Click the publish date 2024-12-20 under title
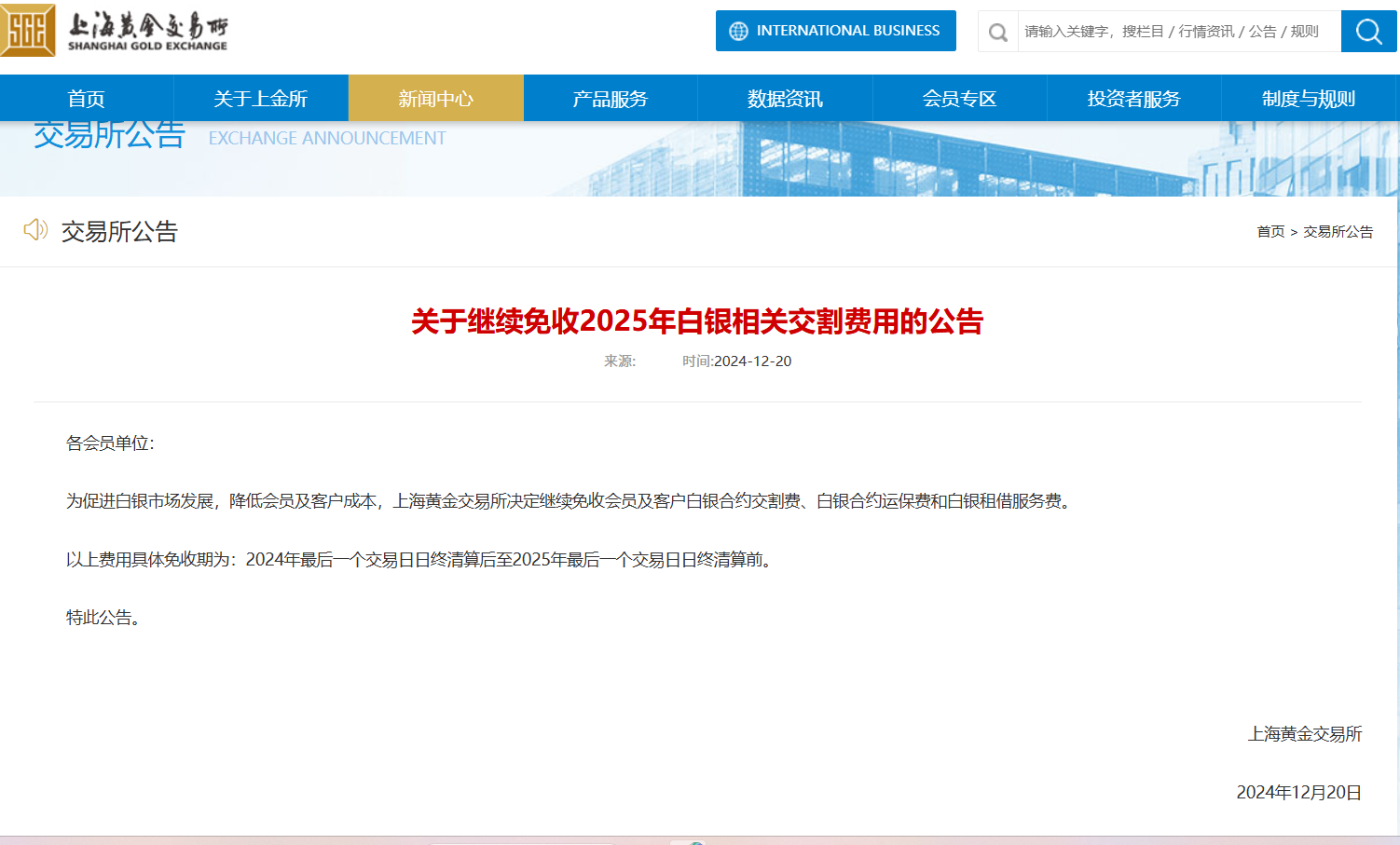This screenshot has width=1400, height=845. point(752,361)
